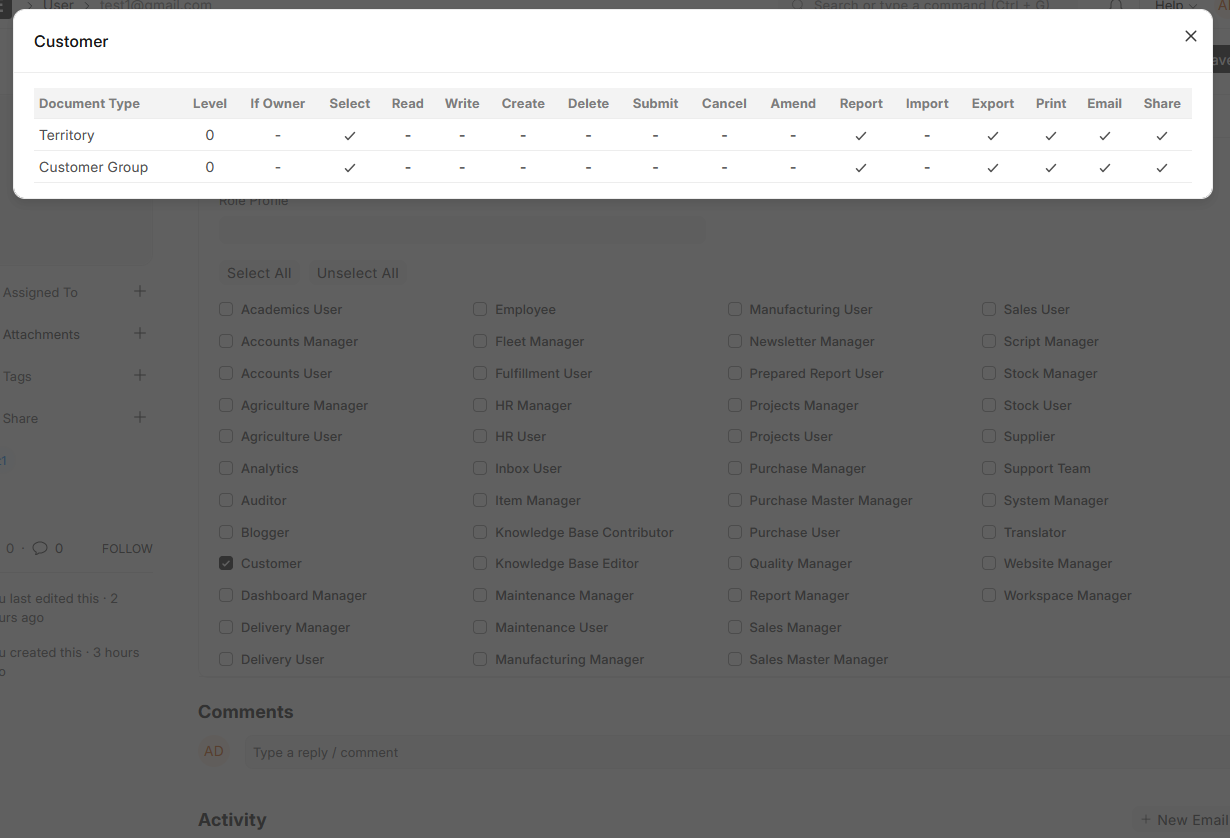1230x838 pixels.
Task: Click the Export column header
Action: 993,103
